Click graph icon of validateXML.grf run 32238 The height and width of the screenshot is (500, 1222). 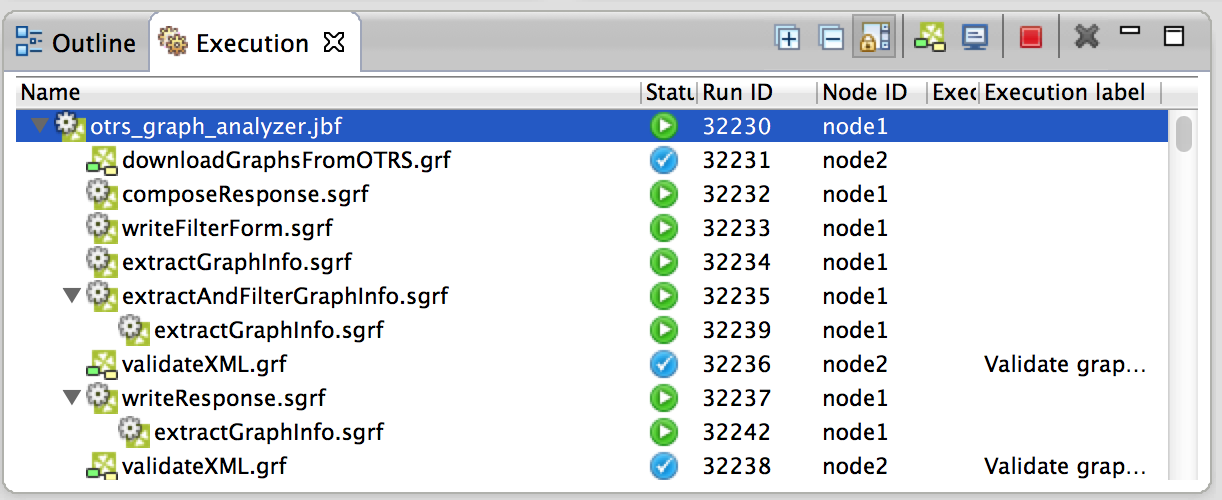point(100,467)
